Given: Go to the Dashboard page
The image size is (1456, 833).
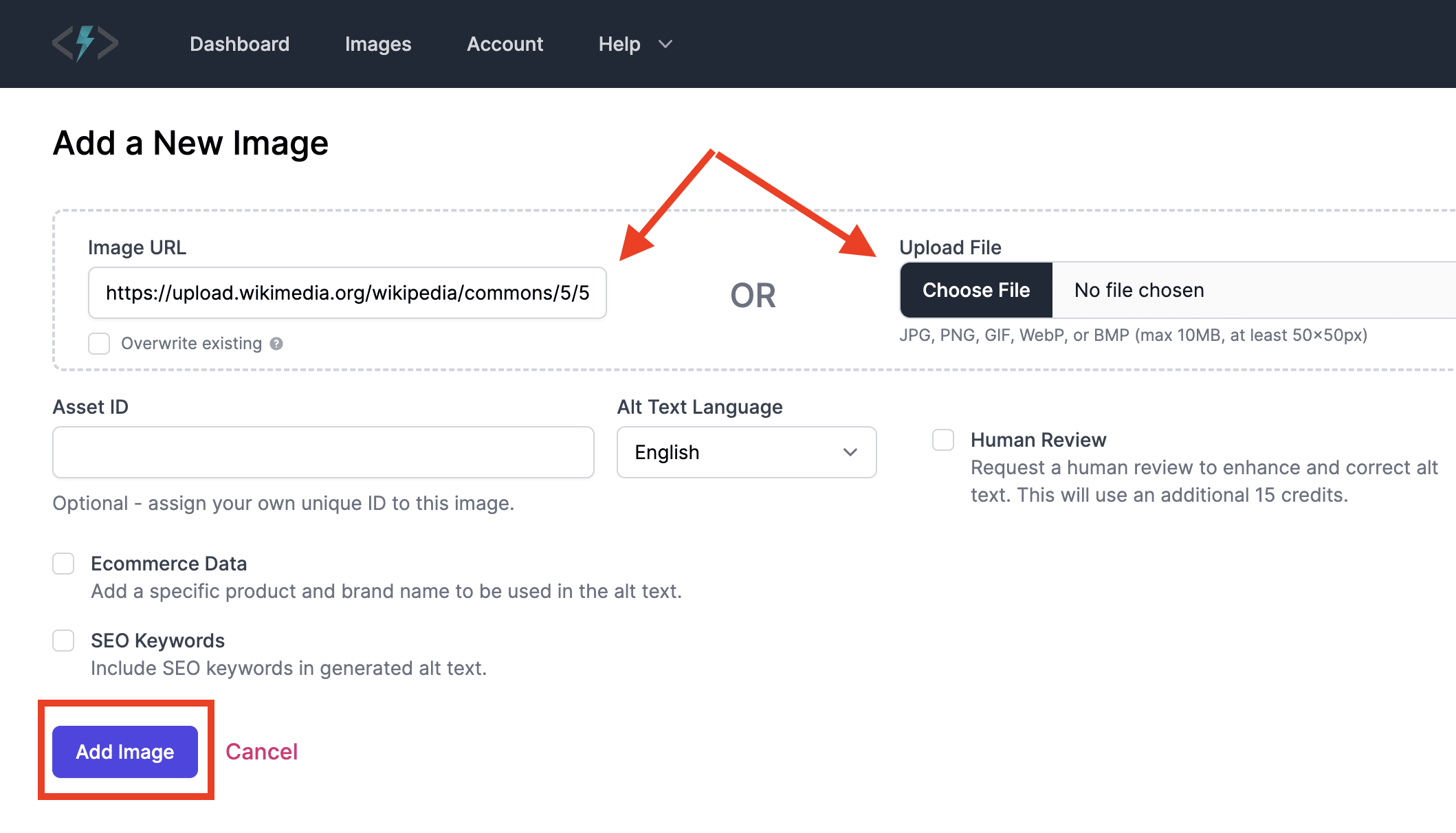Looking at the screenshot, I should (239, 44).
